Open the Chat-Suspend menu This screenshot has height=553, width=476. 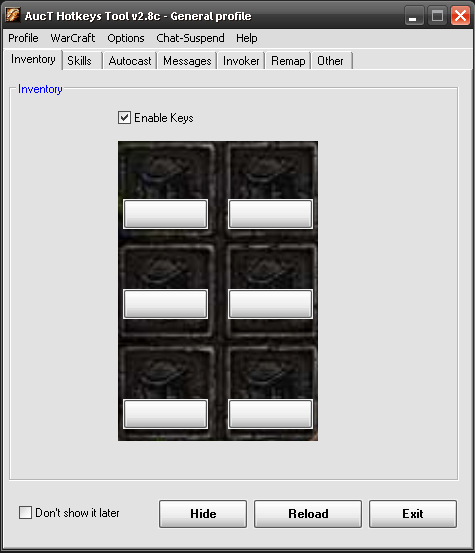pos(190,38)
